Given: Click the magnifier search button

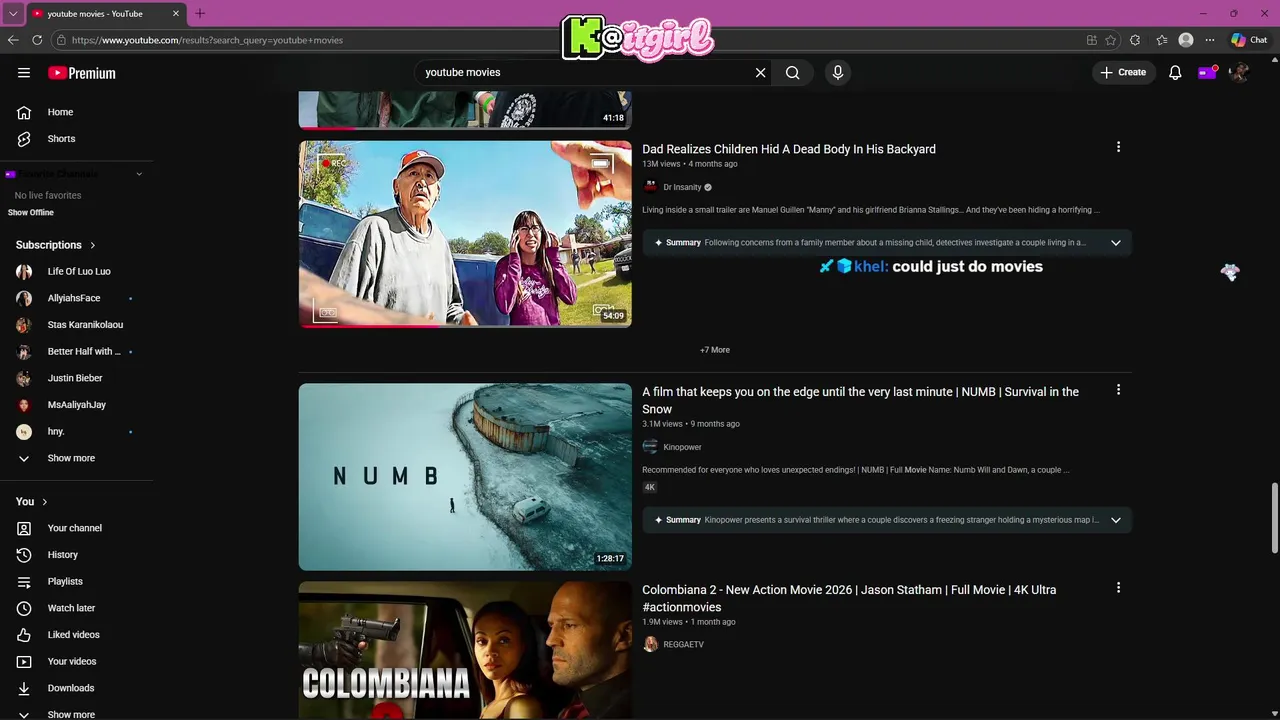Looking at the screenshot, I should click(x=792, y=72).
